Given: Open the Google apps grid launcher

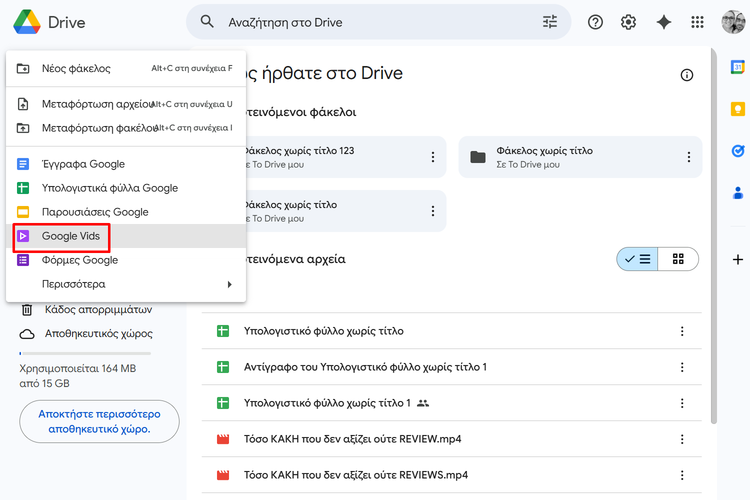Looking at the screenshot, I should tap(698, 22).
